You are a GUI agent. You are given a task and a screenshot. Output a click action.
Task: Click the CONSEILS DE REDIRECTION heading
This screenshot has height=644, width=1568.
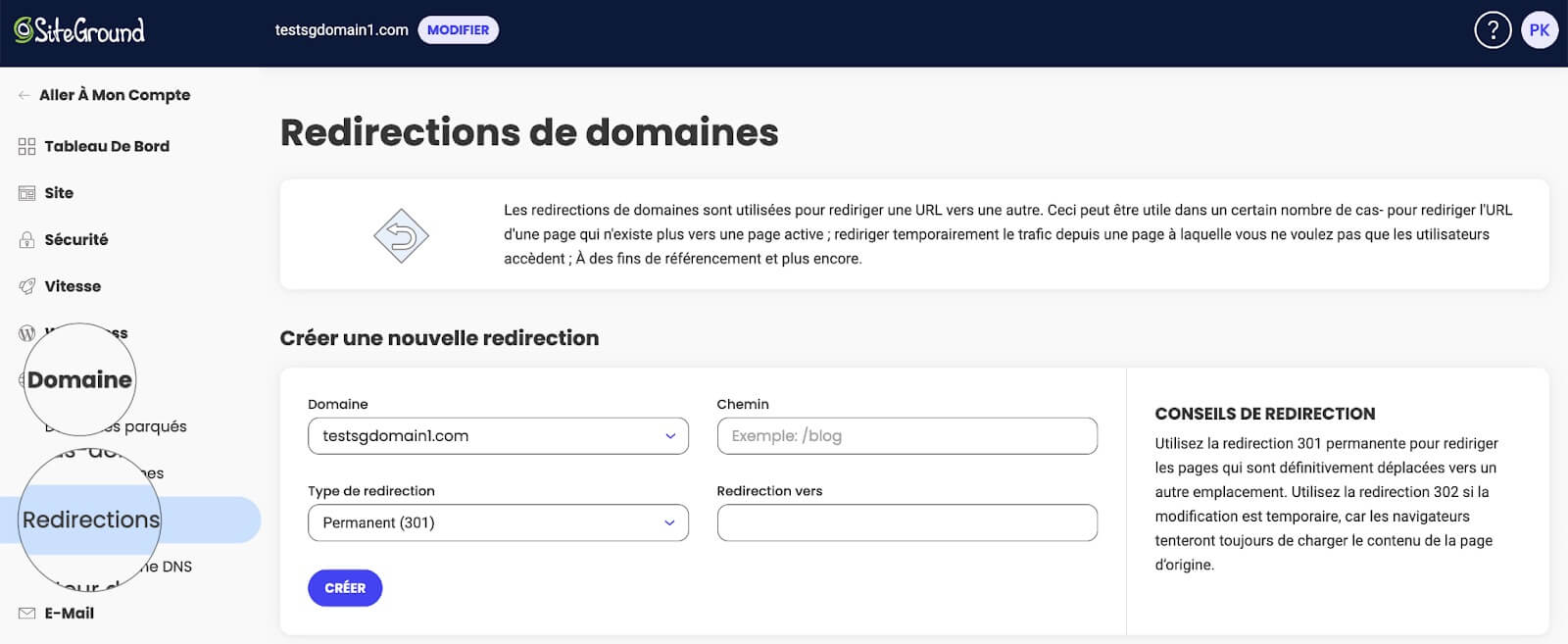1265,414
